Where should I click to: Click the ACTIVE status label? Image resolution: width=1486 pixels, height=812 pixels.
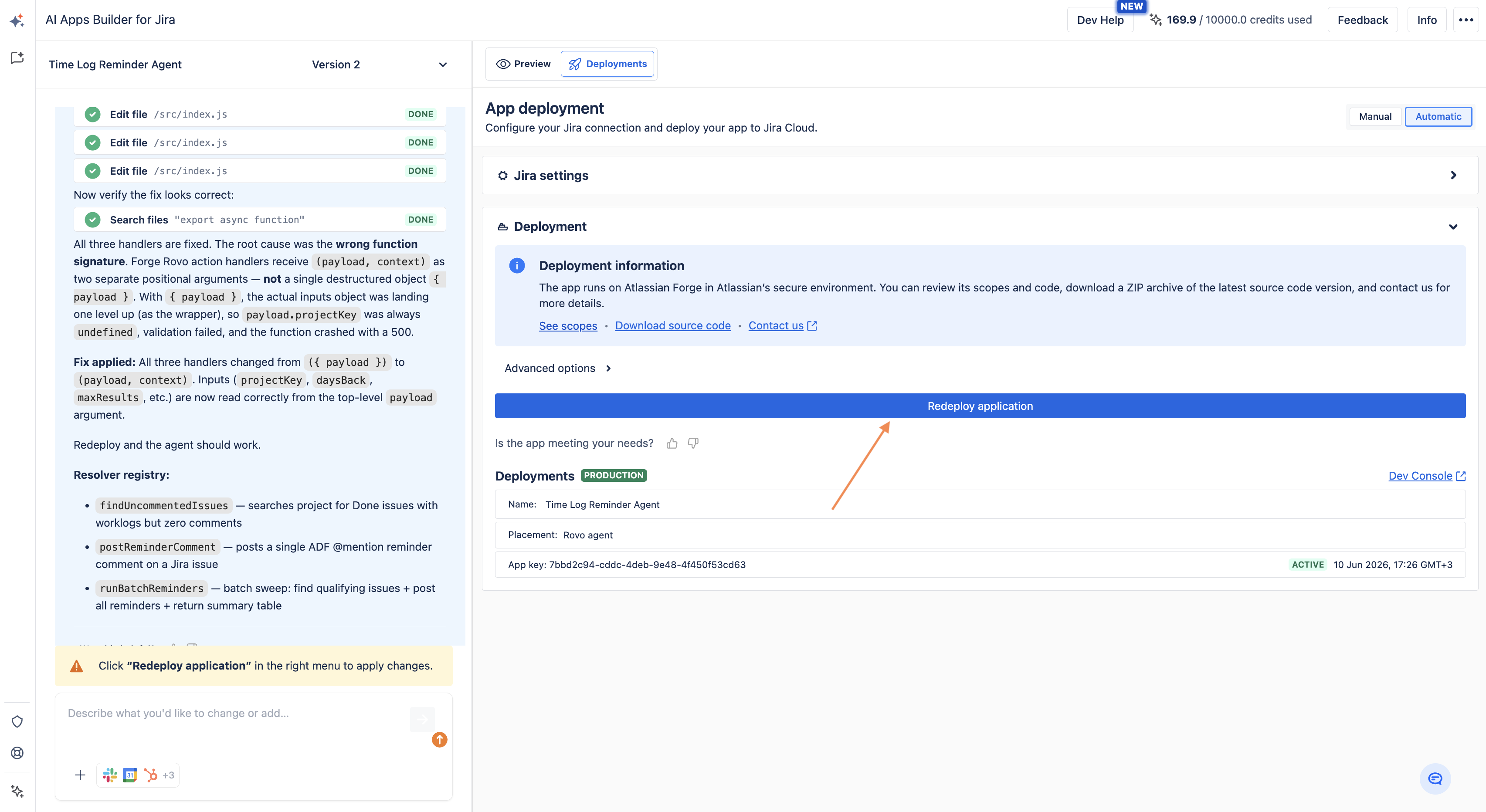(1308, 565)
